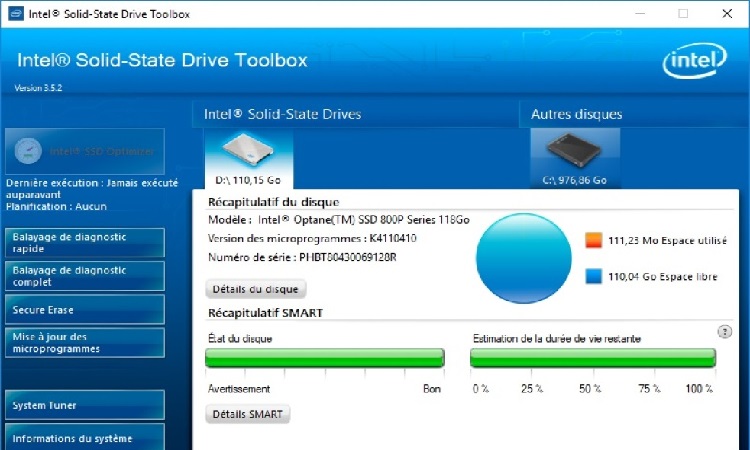Screen dimensions: 750x450
Task: Click the Bon label under health bar
Action: coord(431,389)
